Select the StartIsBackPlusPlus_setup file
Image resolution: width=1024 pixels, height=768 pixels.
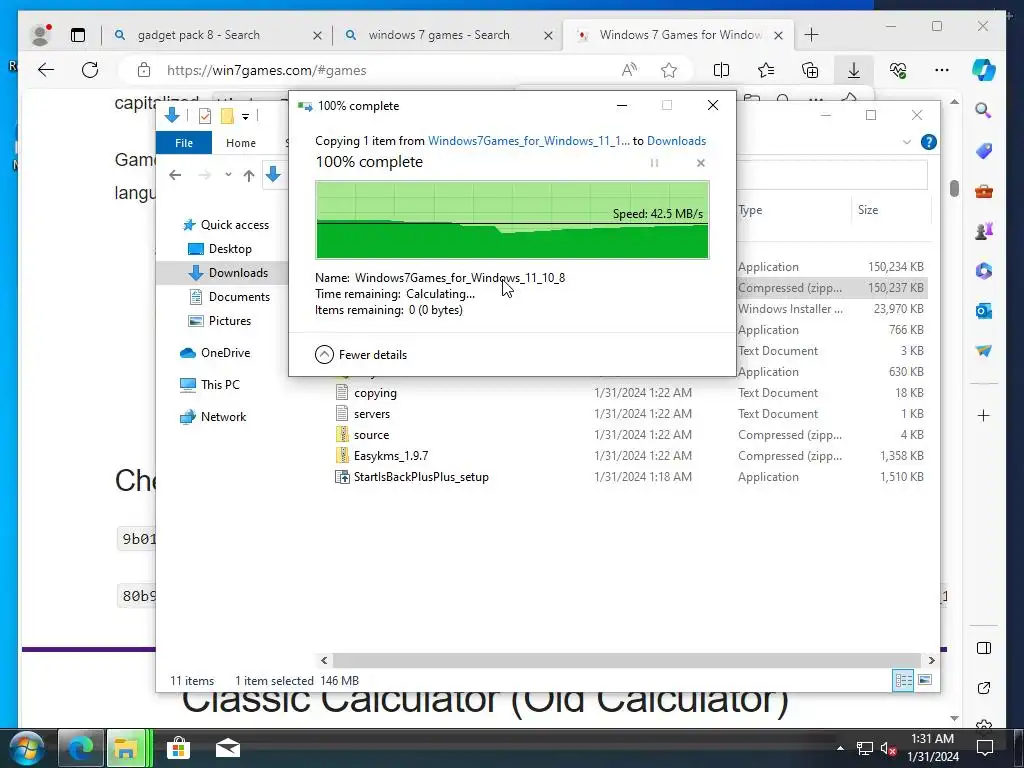pyautogui.click(x=421, y=477)
